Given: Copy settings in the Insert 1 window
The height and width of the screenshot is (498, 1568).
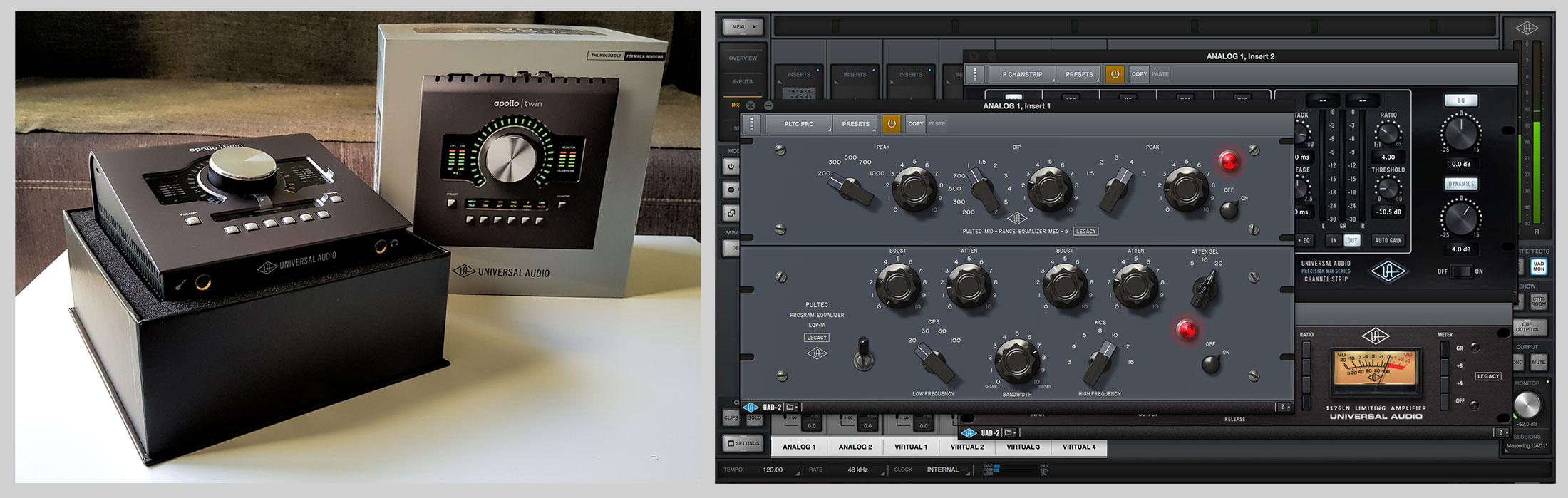Looking at the screenshot, I should click(x=916, y=124).
